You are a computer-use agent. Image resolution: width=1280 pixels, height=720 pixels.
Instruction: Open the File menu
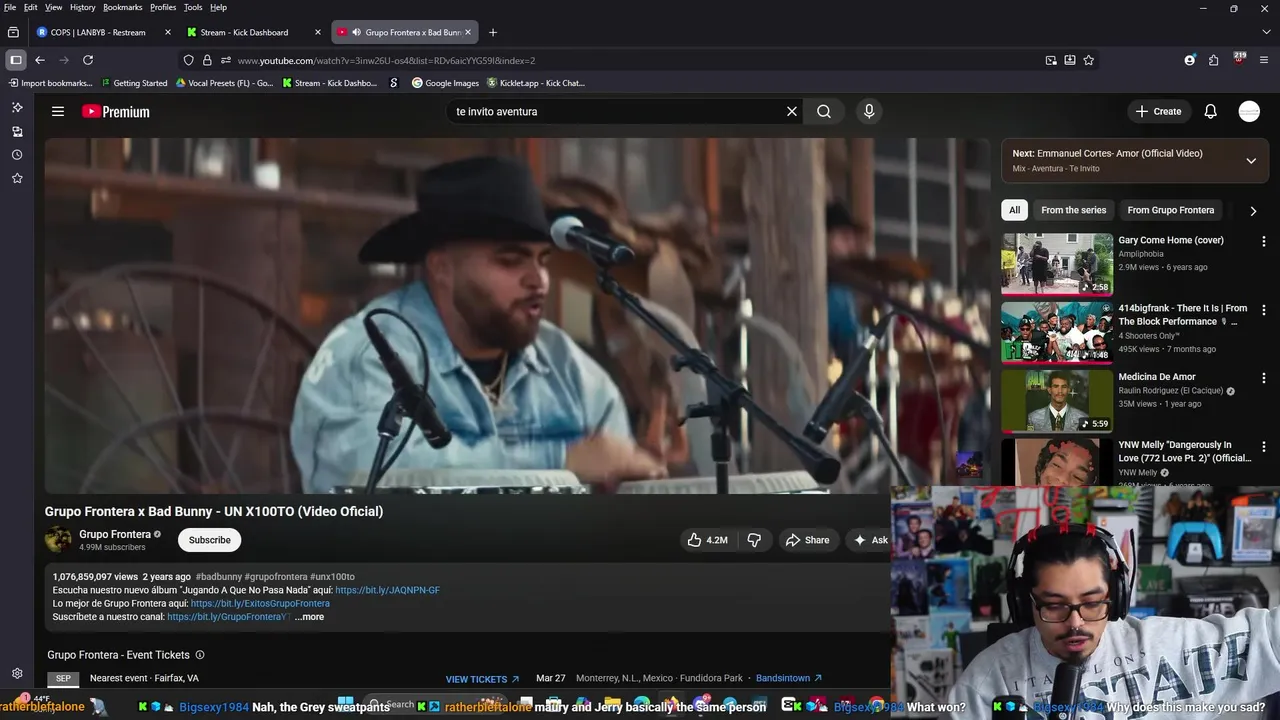10,7
